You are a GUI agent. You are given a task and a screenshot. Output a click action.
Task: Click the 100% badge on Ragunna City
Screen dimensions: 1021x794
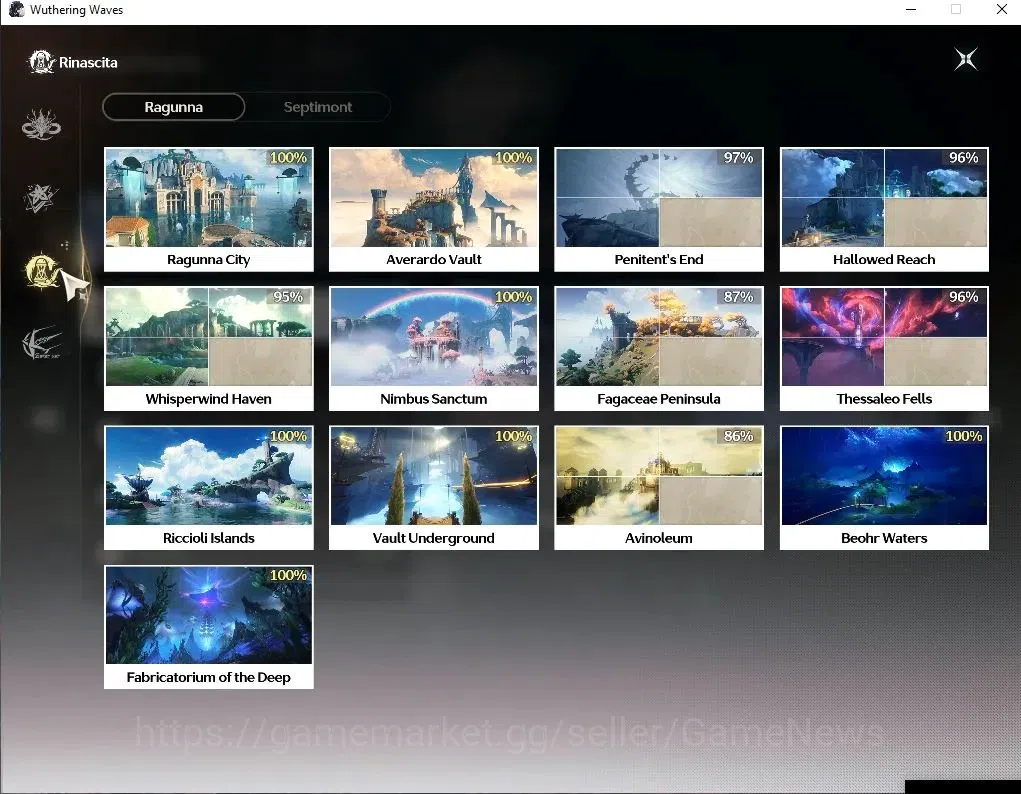[x=288, y=158]
